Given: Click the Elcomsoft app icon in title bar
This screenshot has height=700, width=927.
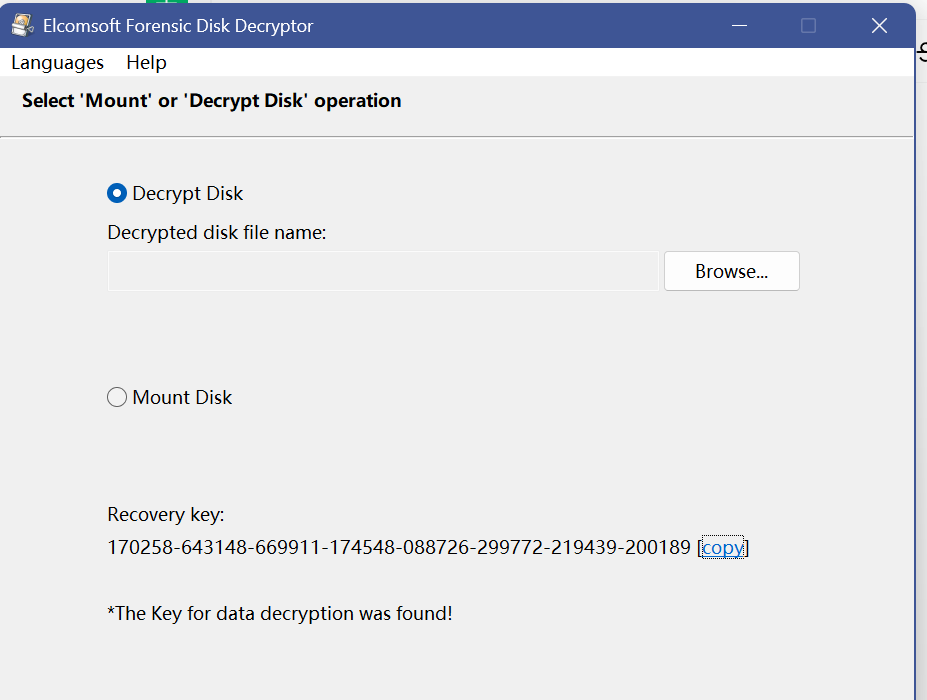Looking at the screenshot, I should (23, 25).
